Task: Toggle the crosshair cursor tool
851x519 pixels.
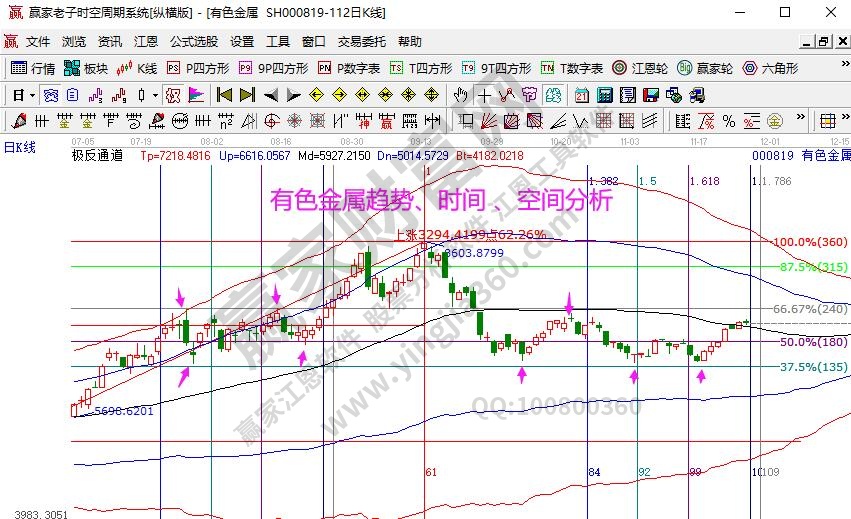Action: pyautogui.click(x=484, y=95)
